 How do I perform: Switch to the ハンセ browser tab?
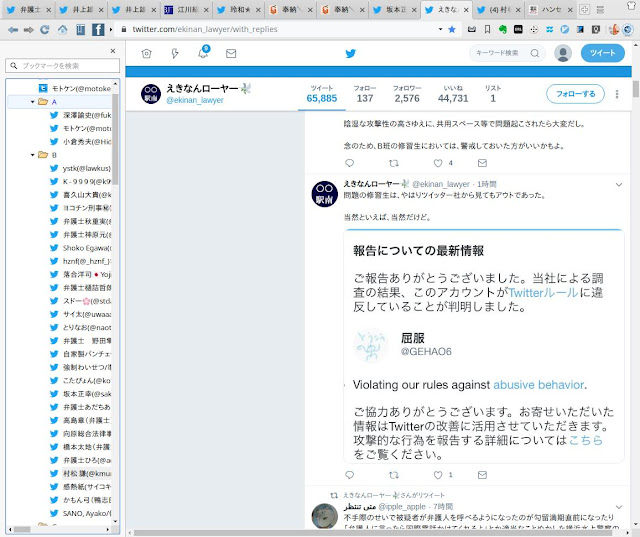pos(551,10)
